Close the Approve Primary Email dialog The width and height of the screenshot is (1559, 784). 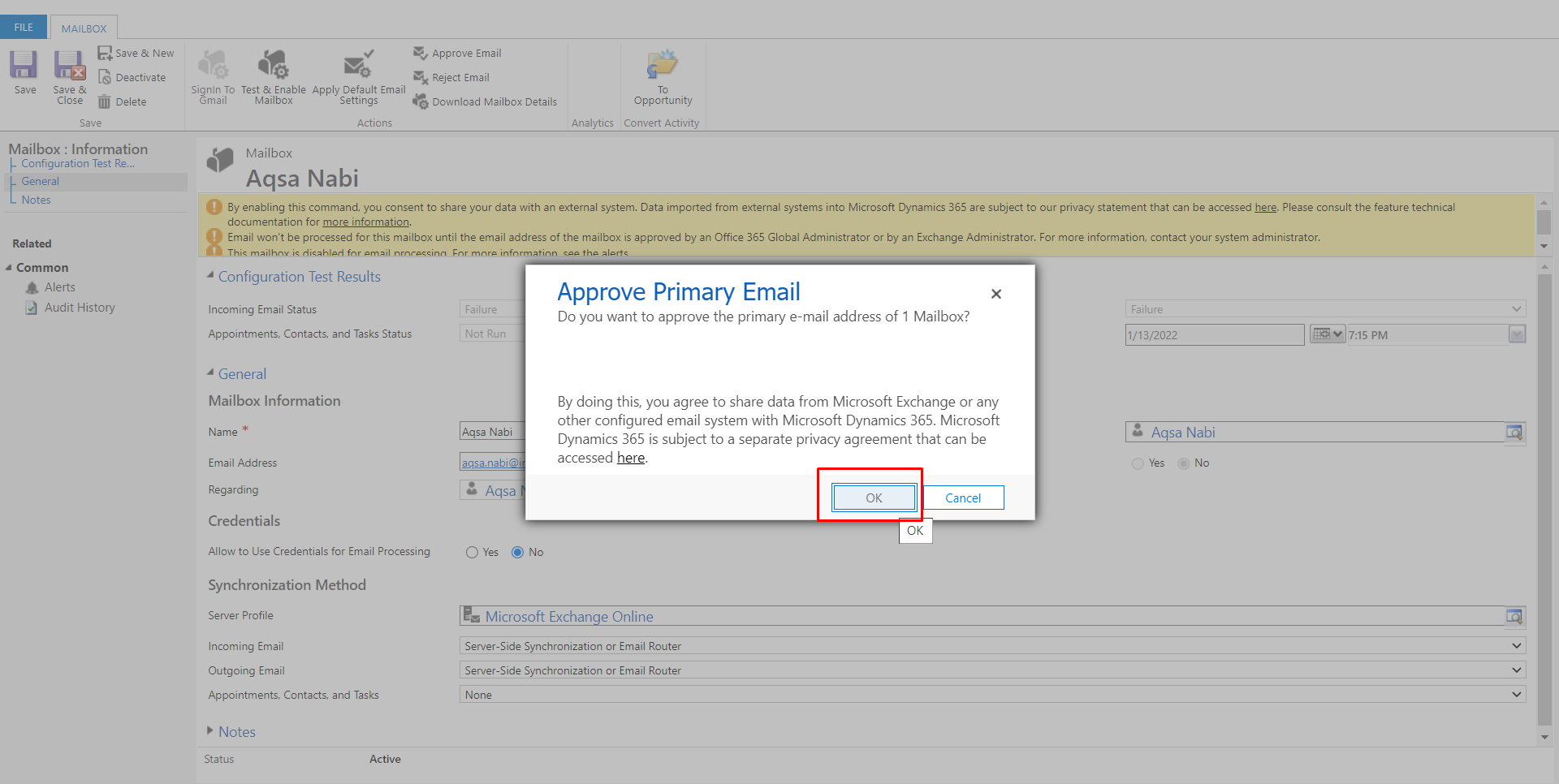point(996,294)
